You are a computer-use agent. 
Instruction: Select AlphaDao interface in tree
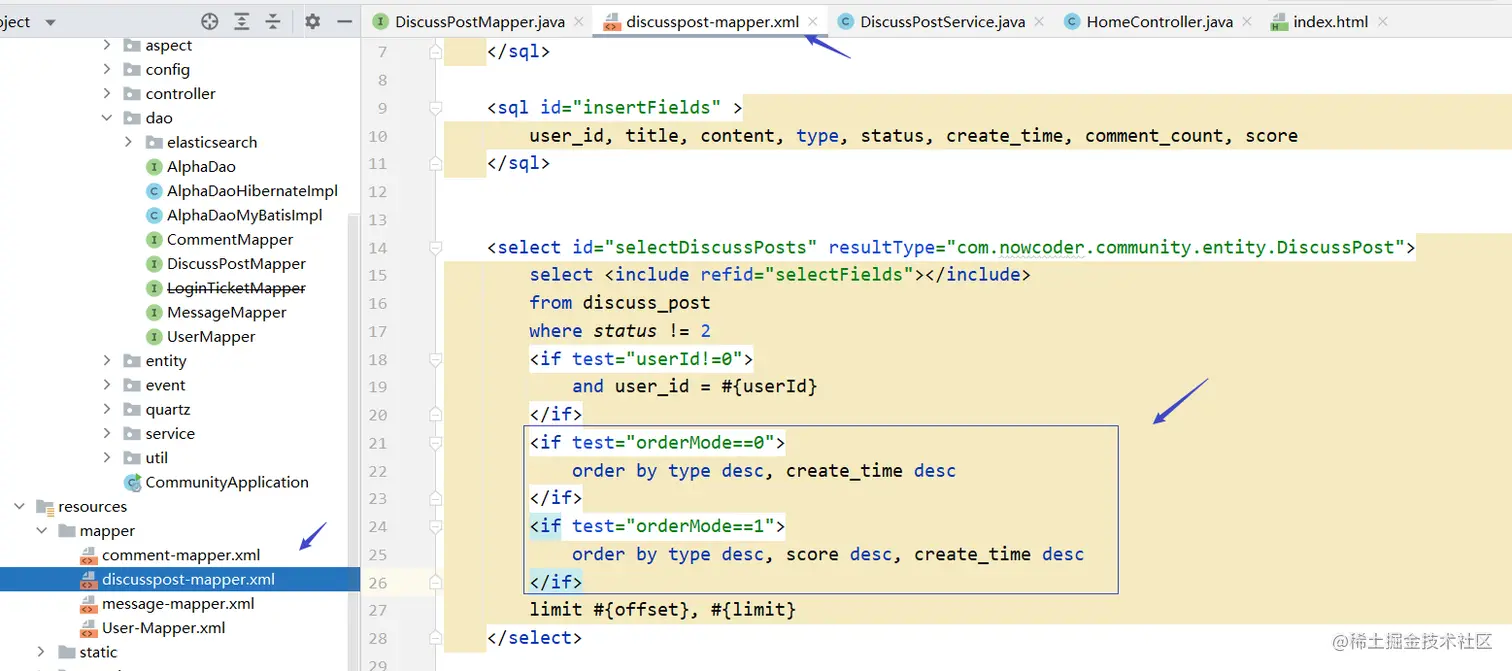tap(201, 166)
